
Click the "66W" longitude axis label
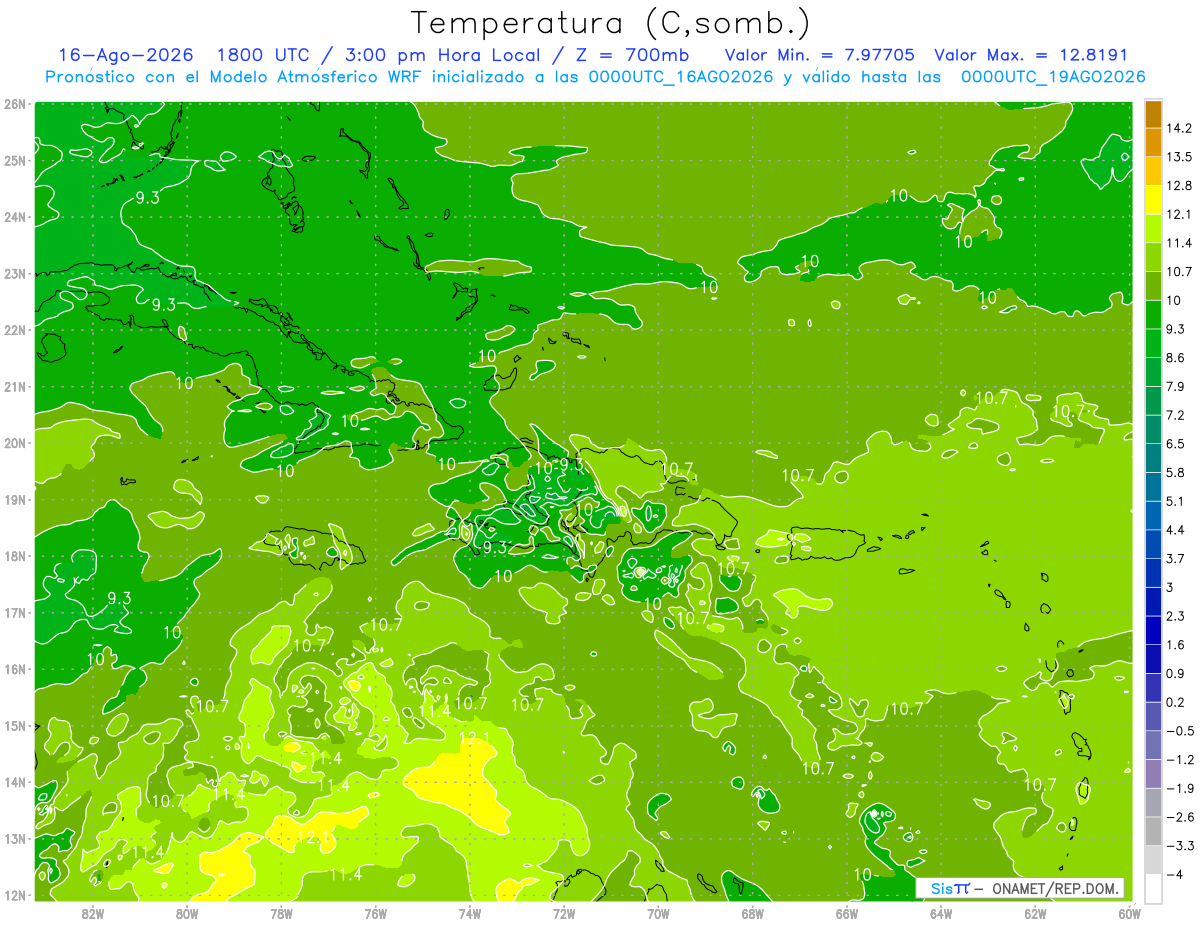(847, 913)
